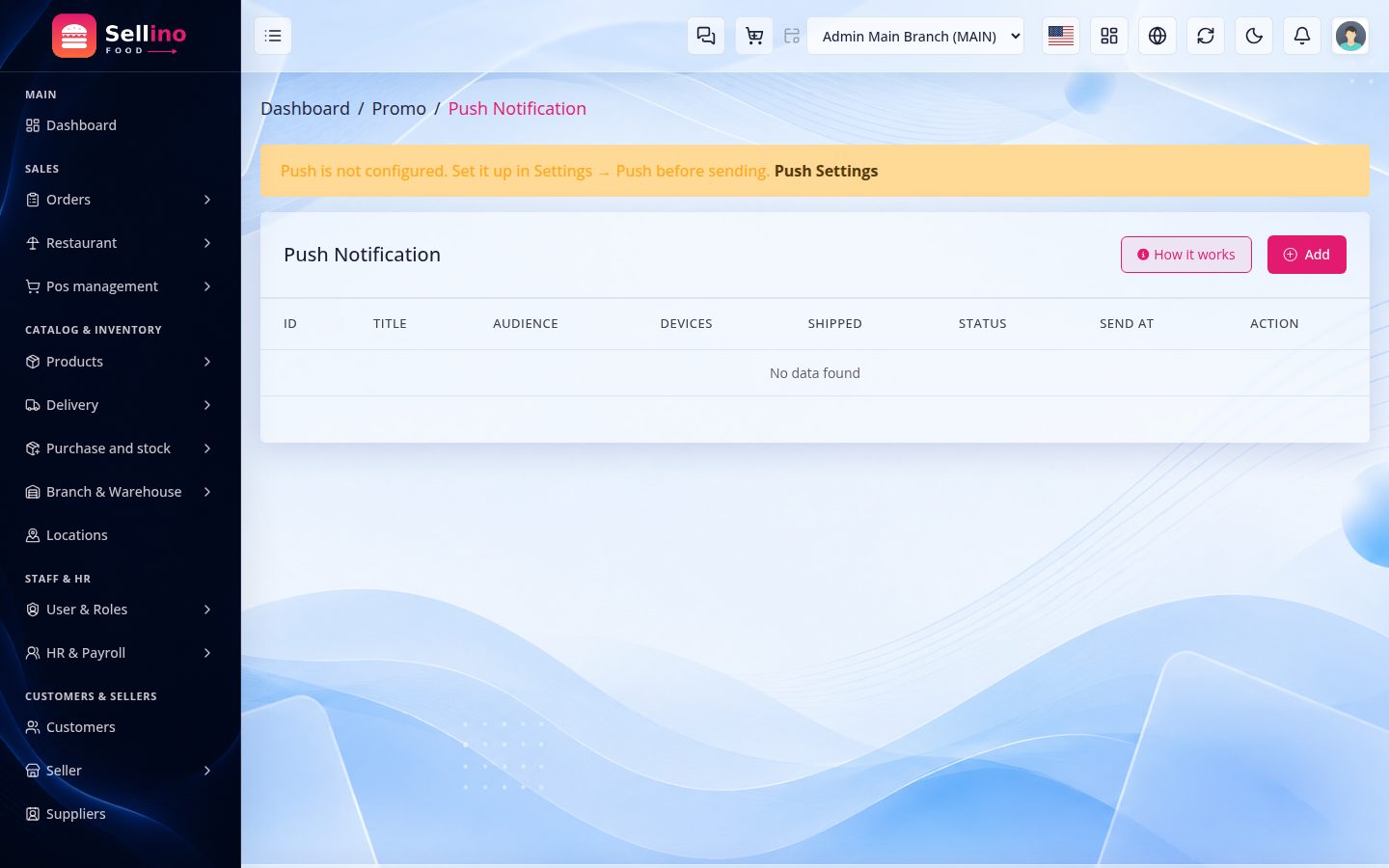
Task: Click the Promo breadcrumb link
Action: pyautogui.click(x=398, y=109)
